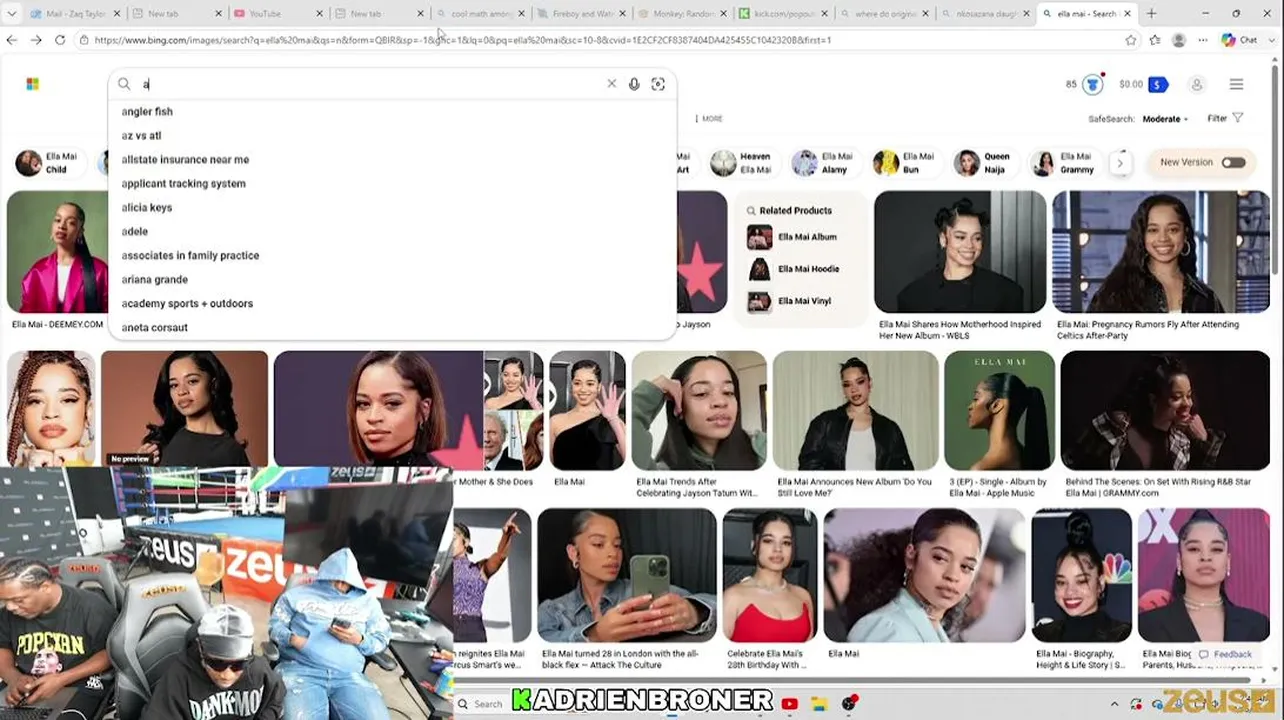Click the Filter funnel icon
The image size is (1284, 720).
[x=1238, y=118]
